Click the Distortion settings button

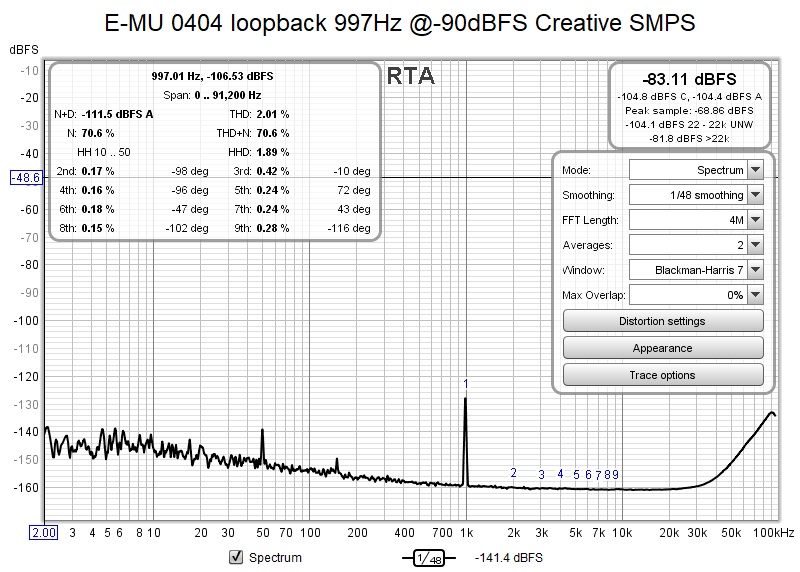click(663, 321)
